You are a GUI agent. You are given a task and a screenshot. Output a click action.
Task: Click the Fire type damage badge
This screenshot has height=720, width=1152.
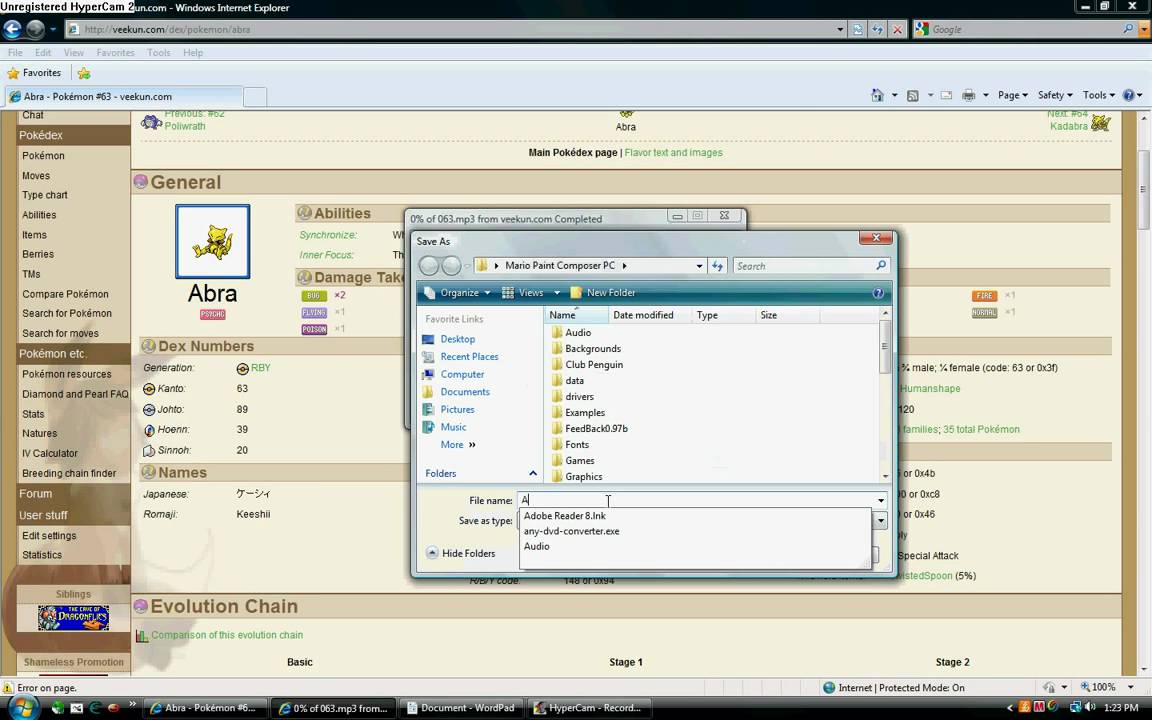(984, 295)
